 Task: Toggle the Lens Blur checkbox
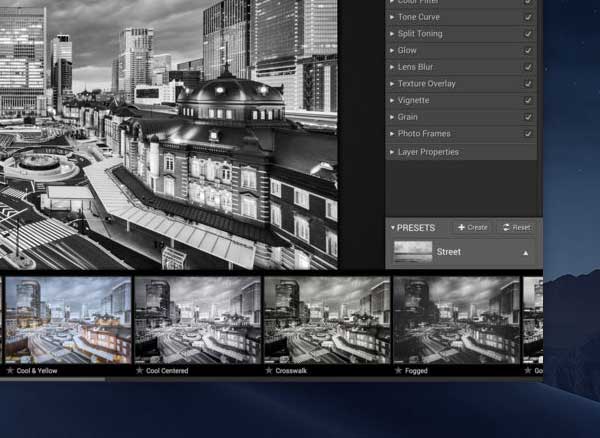528,67
